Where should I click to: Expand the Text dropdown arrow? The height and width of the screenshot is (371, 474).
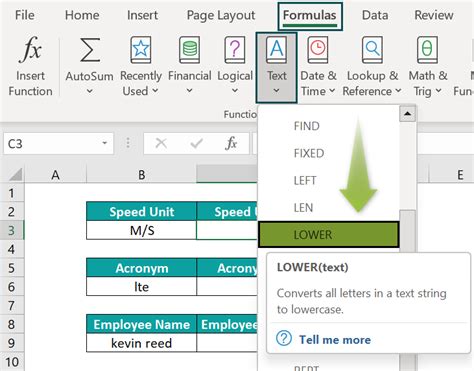(276, 91)
